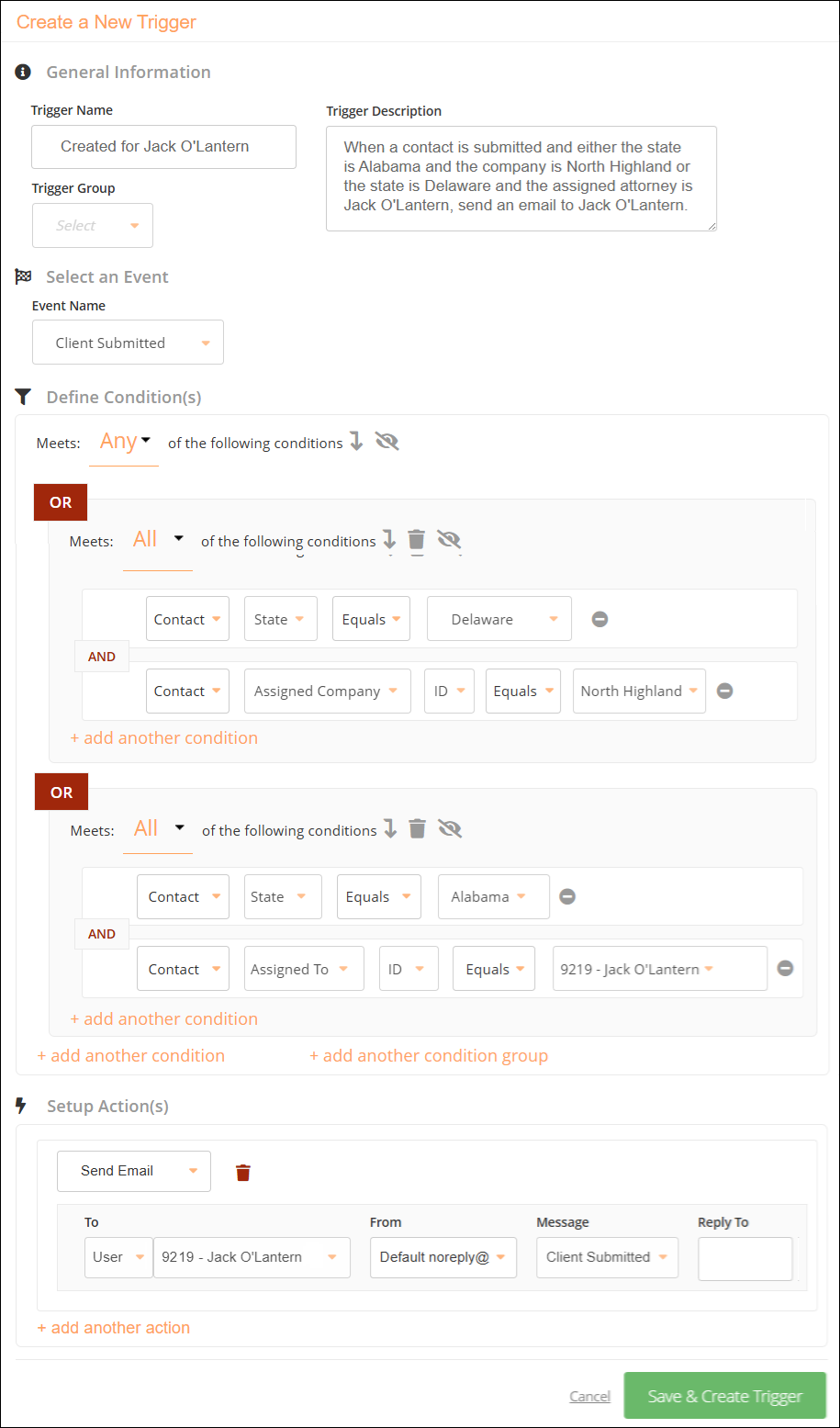
Task: Open Contact dropdown in the Alabama row
Action: (x=183, y=897)
